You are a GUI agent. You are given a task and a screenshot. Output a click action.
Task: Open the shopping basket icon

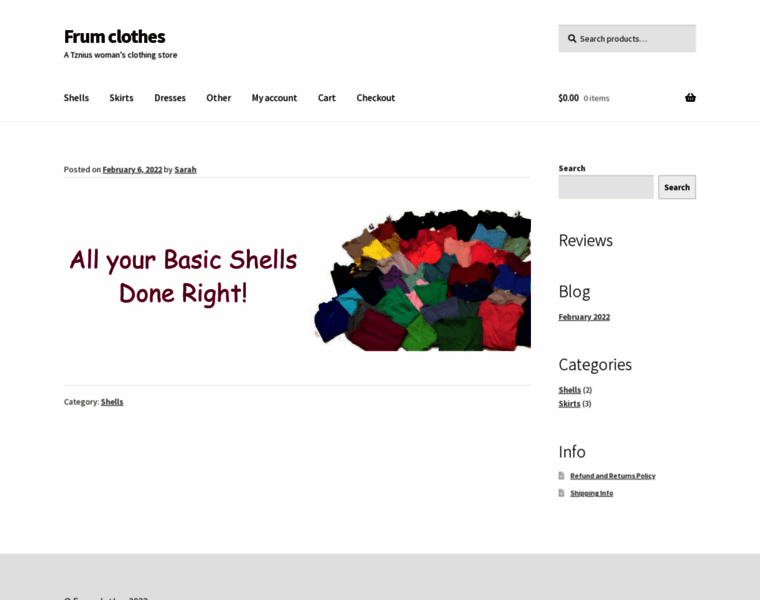point(690,98)
